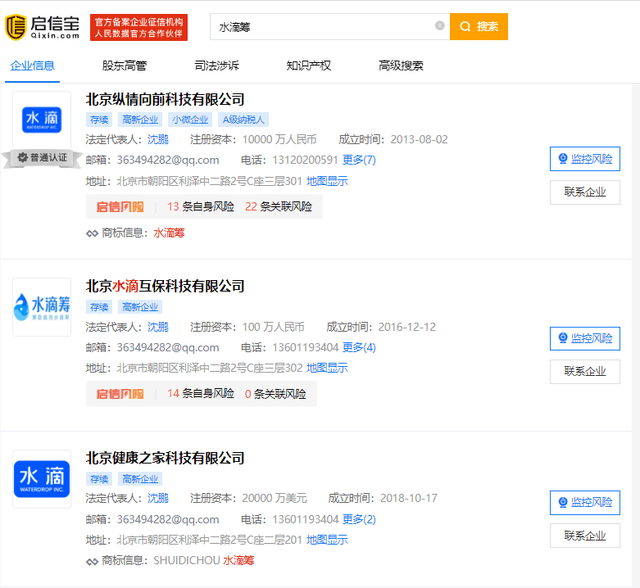Expand 更多(2) phone numbers

click(x=359, y=519)
